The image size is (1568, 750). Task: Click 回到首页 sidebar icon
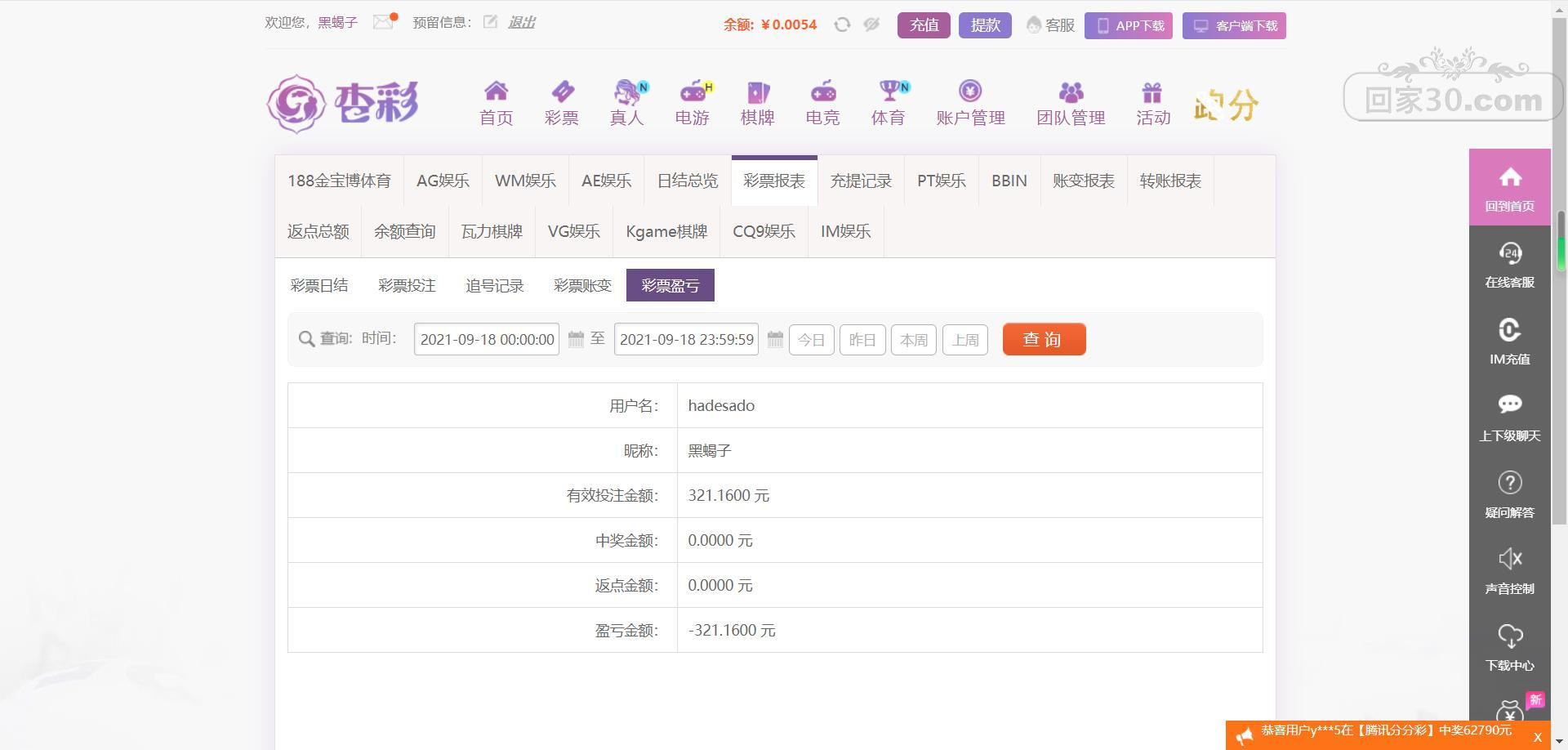coord(1509,188)
